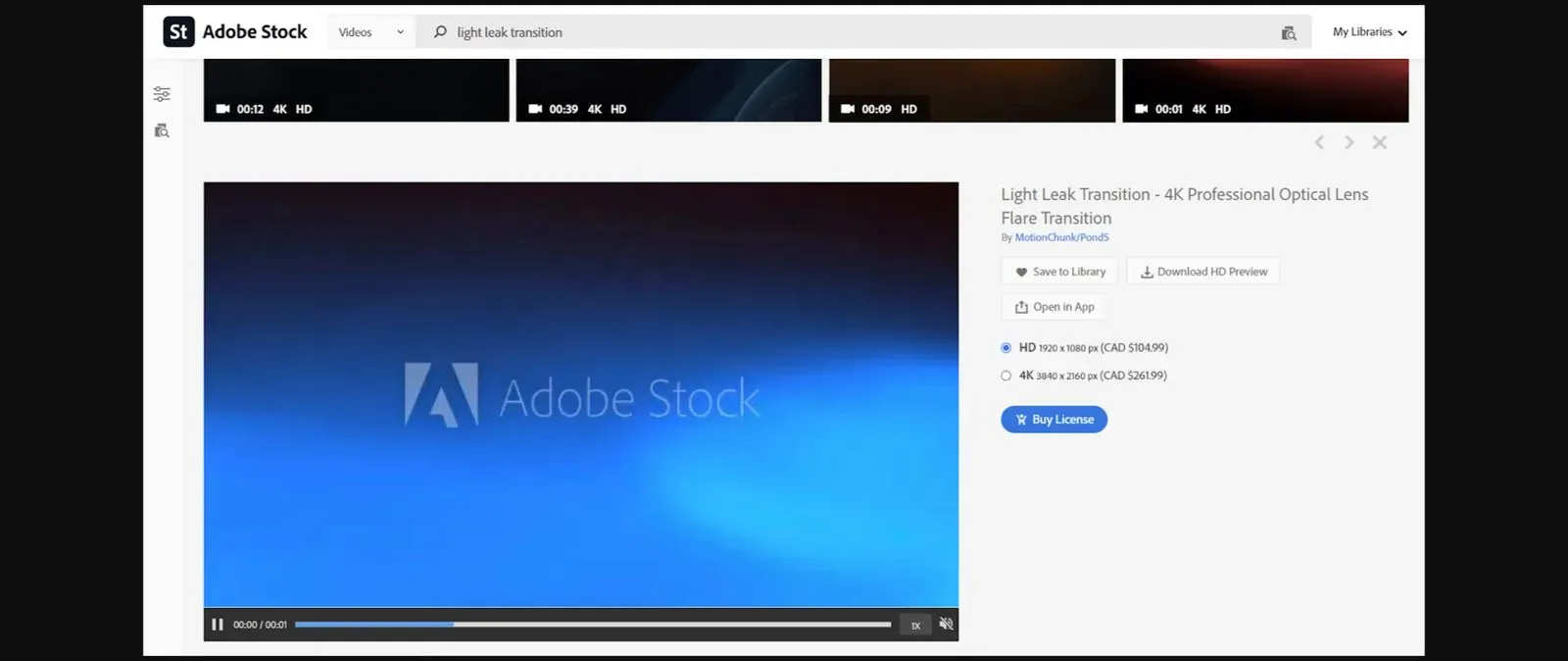The image size is (1568, 661).
Task: Click Download HD Preview button
Action: pyautogui.click(x=1202, y=272)
